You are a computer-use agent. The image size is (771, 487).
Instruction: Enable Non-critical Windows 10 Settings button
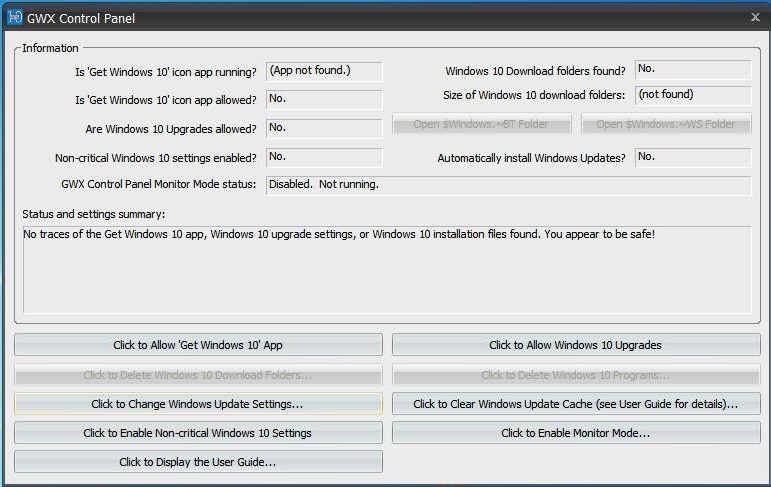[x=198, y=433]
